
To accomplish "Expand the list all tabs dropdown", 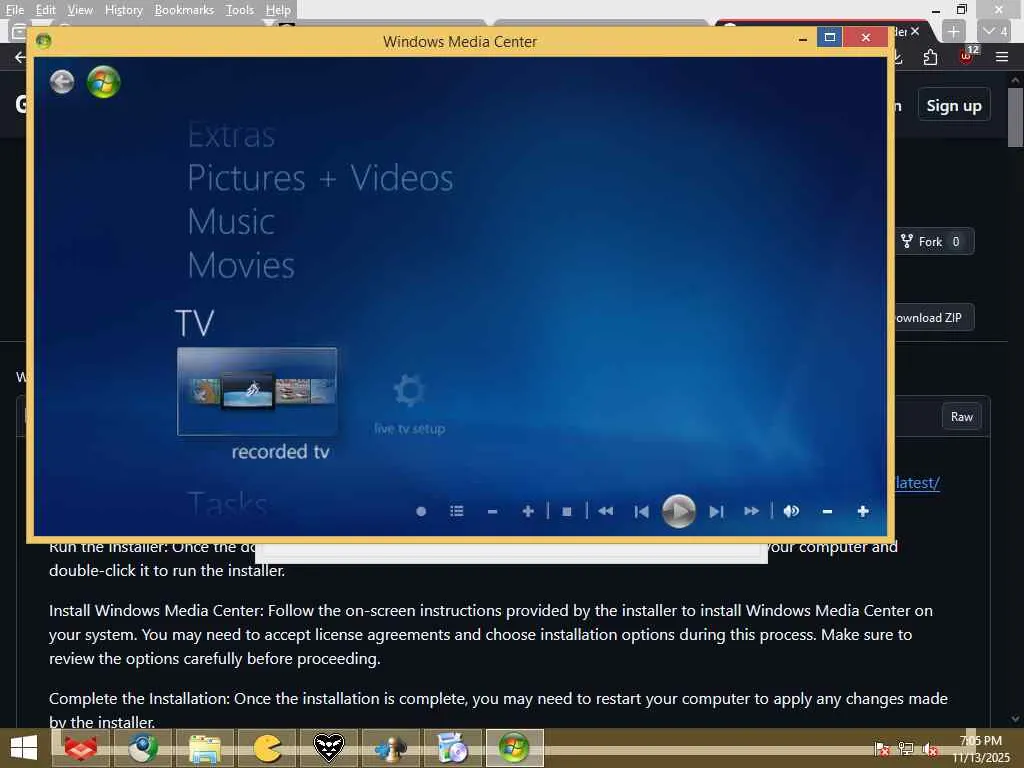I will pyautogui.click(x=995, y=31).
